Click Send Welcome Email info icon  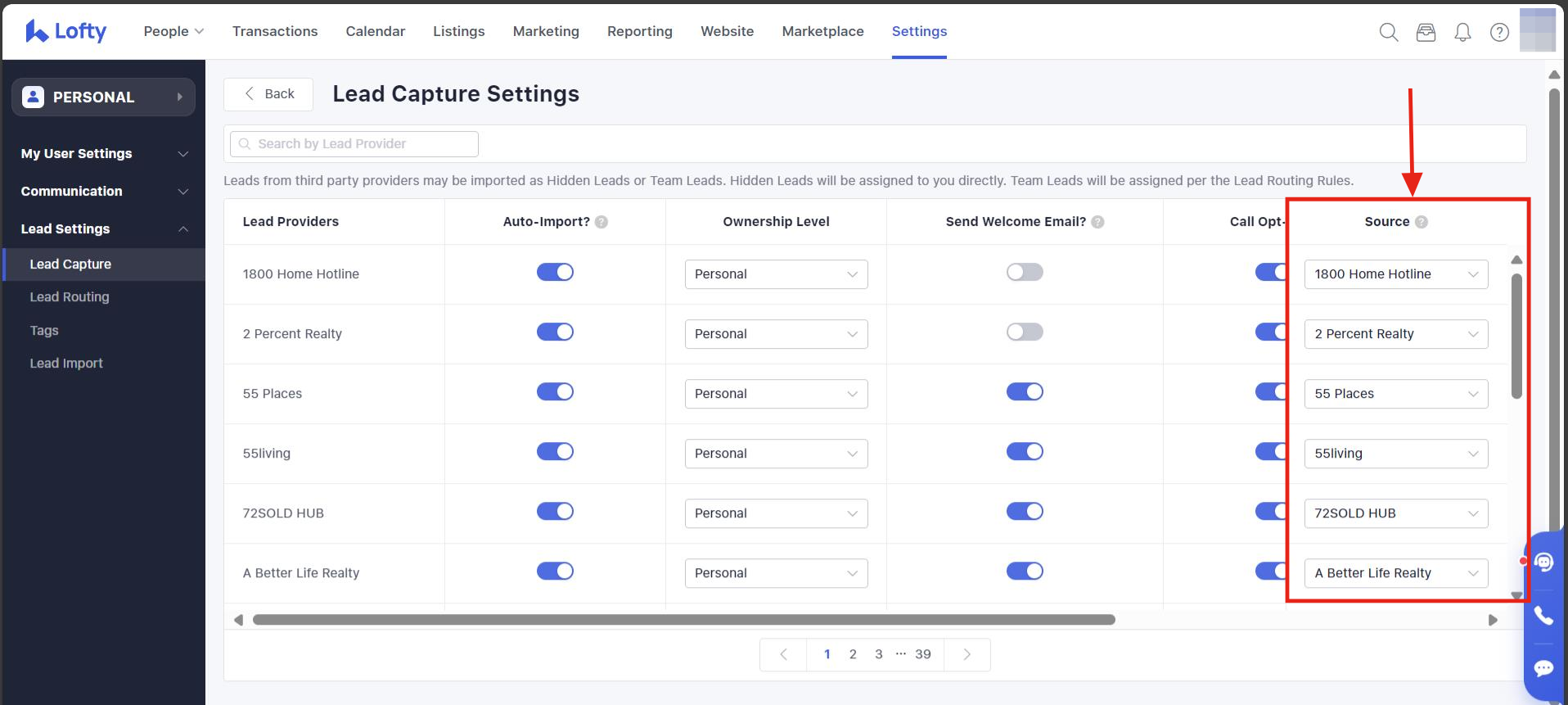pyautogui.click(x=1098, y=222)
